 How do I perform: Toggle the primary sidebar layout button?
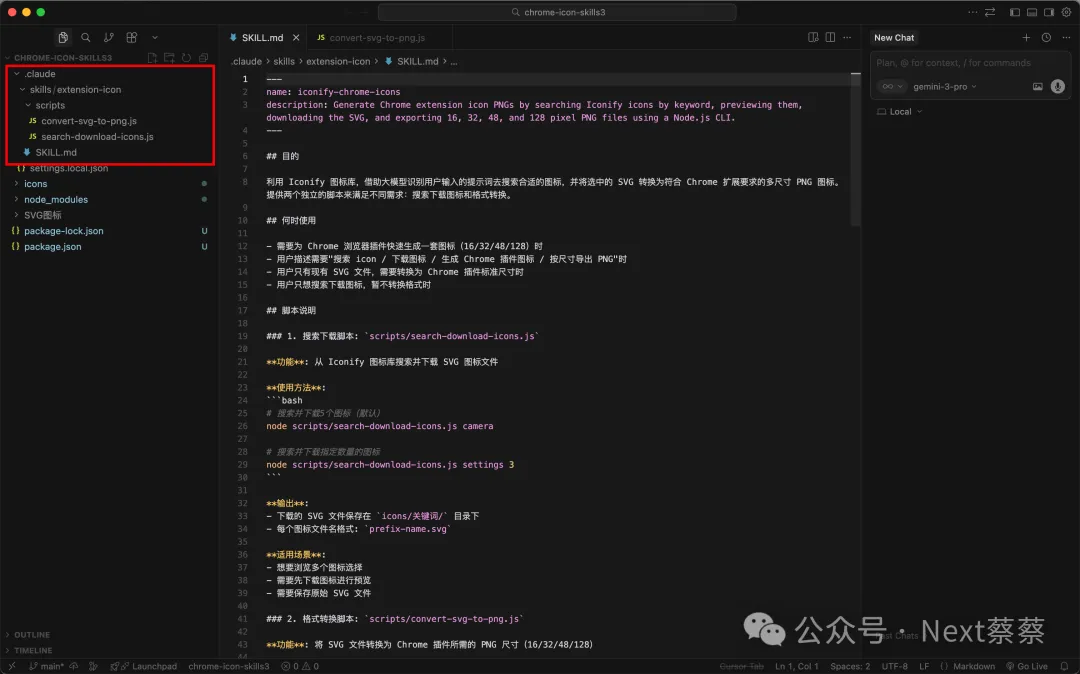(x=1015, y=12)
